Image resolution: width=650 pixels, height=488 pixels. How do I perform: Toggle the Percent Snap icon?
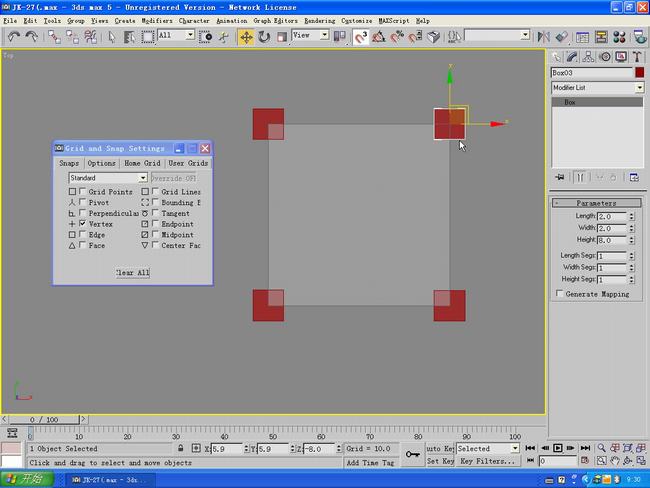[397, 37]
